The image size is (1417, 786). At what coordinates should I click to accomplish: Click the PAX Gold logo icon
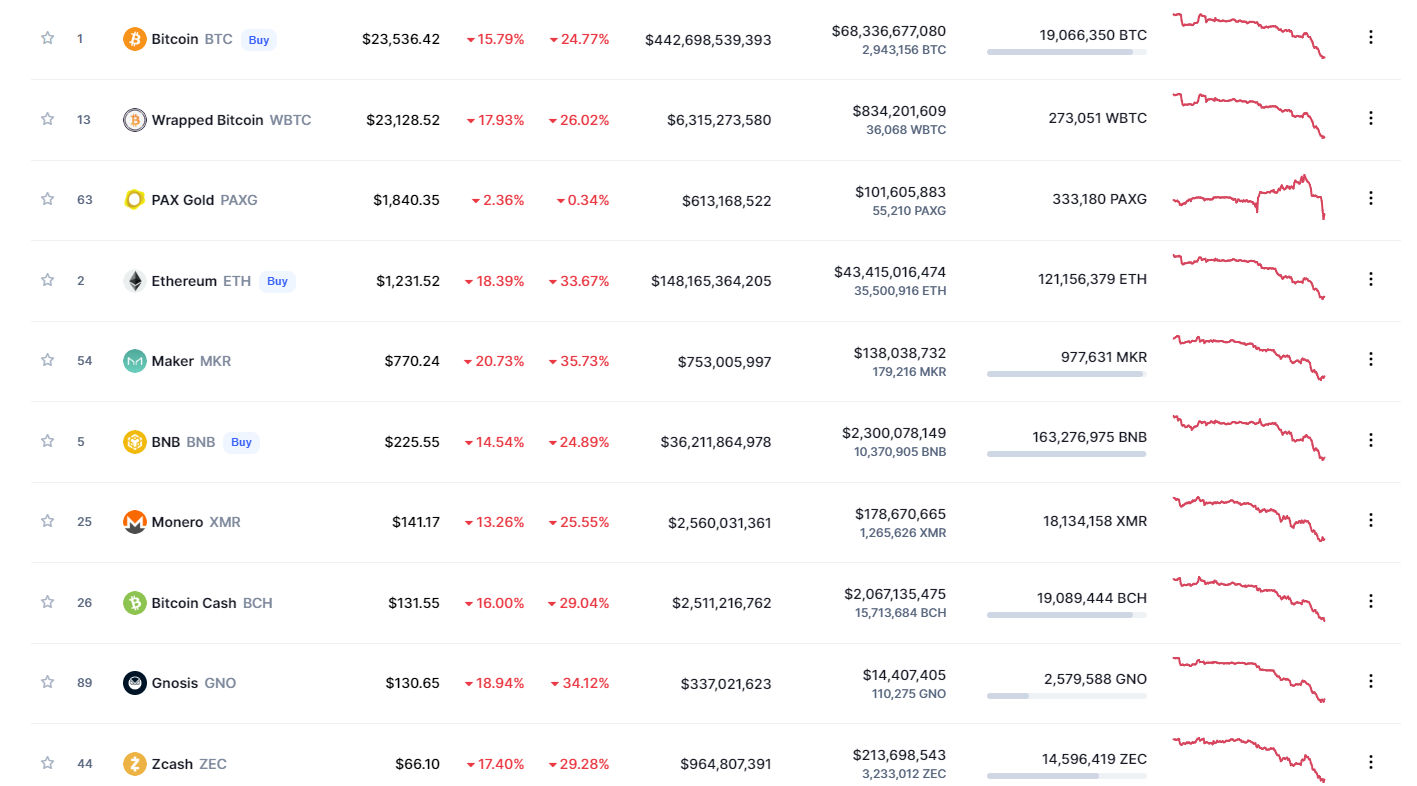(134, 200)
